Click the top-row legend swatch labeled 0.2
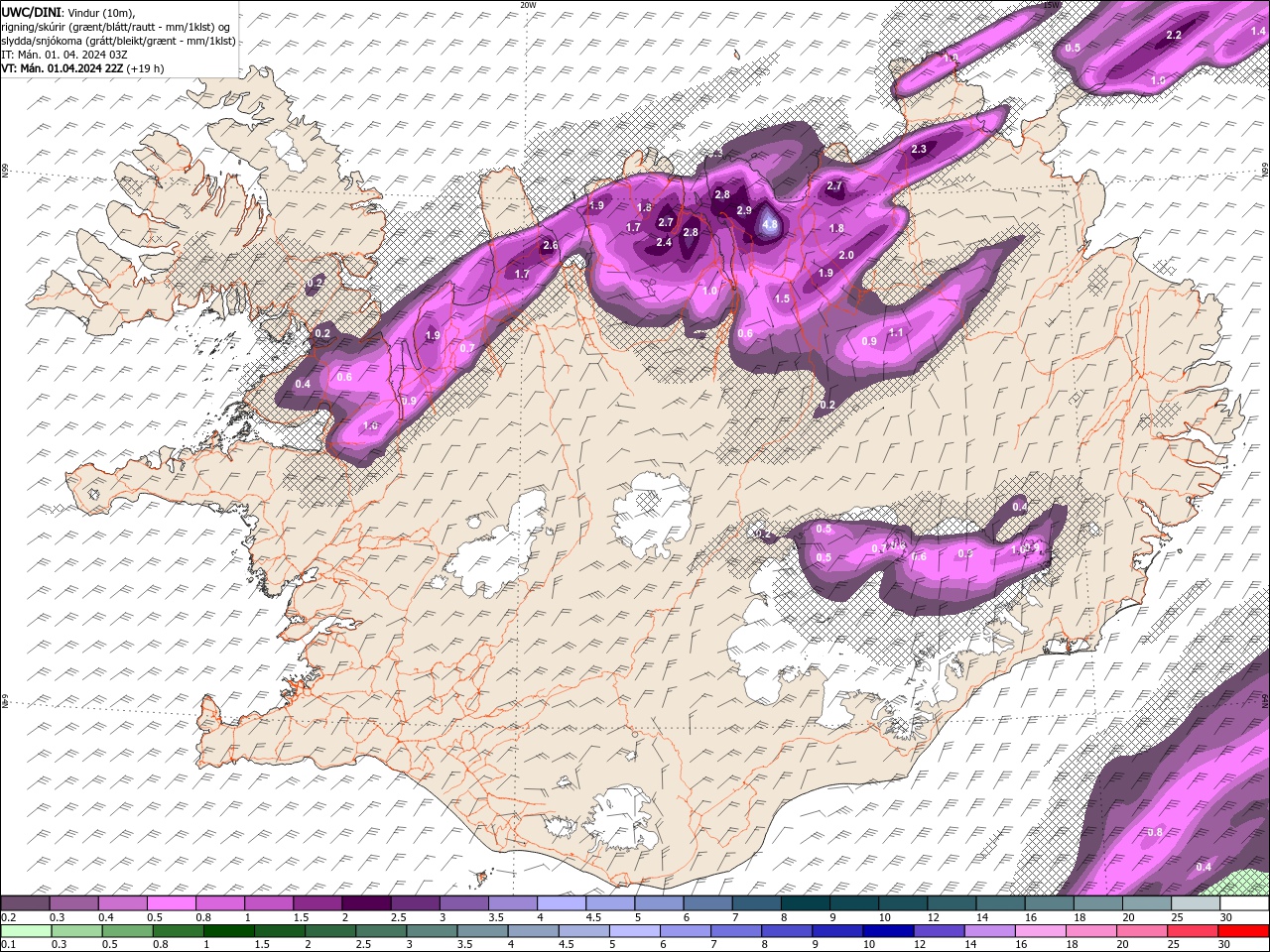Viewport: 1270px width, 952px height. [x=25, y=903]
